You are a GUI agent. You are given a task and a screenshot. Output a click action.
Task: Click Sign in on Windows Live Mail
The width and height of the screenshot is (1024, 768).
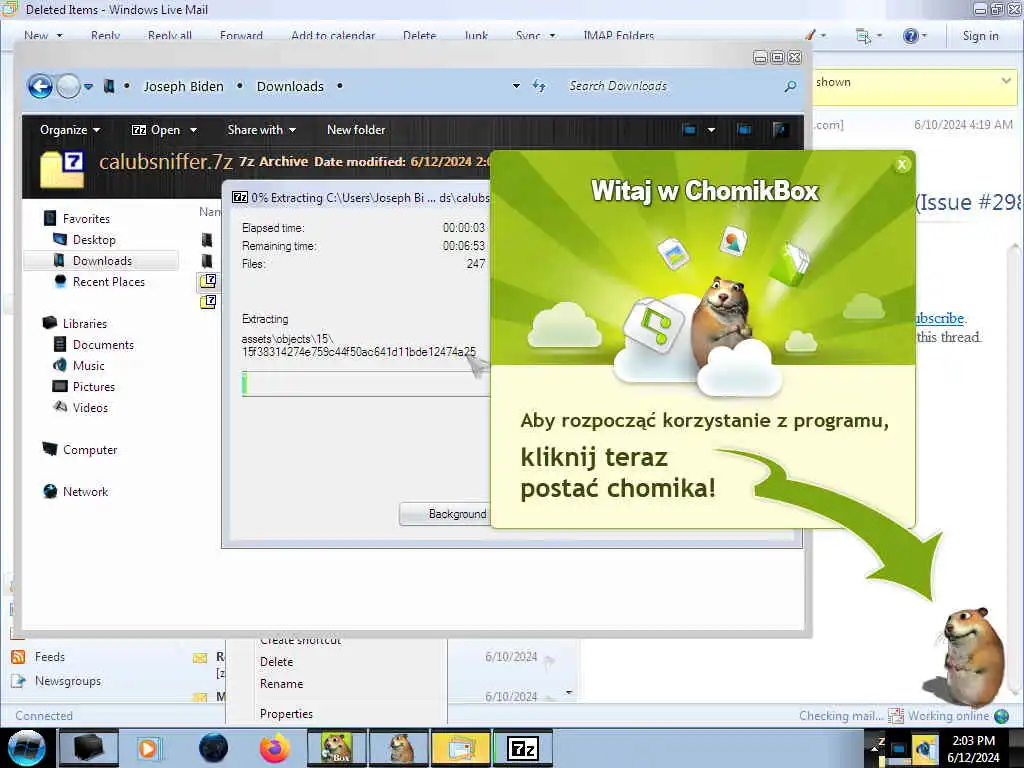pyautogui.click(x=980, y=36)
